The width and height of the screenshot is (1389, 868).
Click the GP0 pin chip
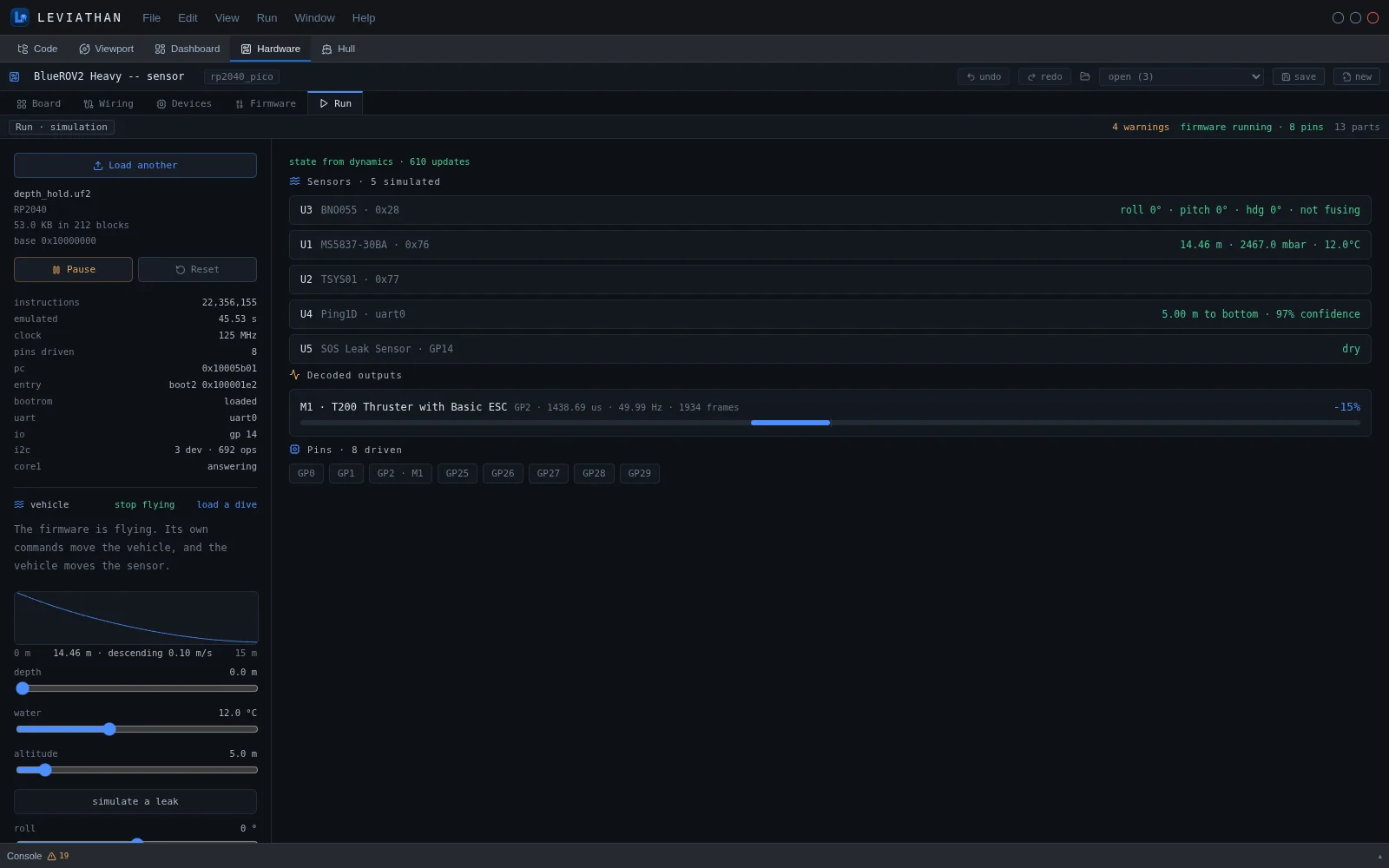click(306, 473)
